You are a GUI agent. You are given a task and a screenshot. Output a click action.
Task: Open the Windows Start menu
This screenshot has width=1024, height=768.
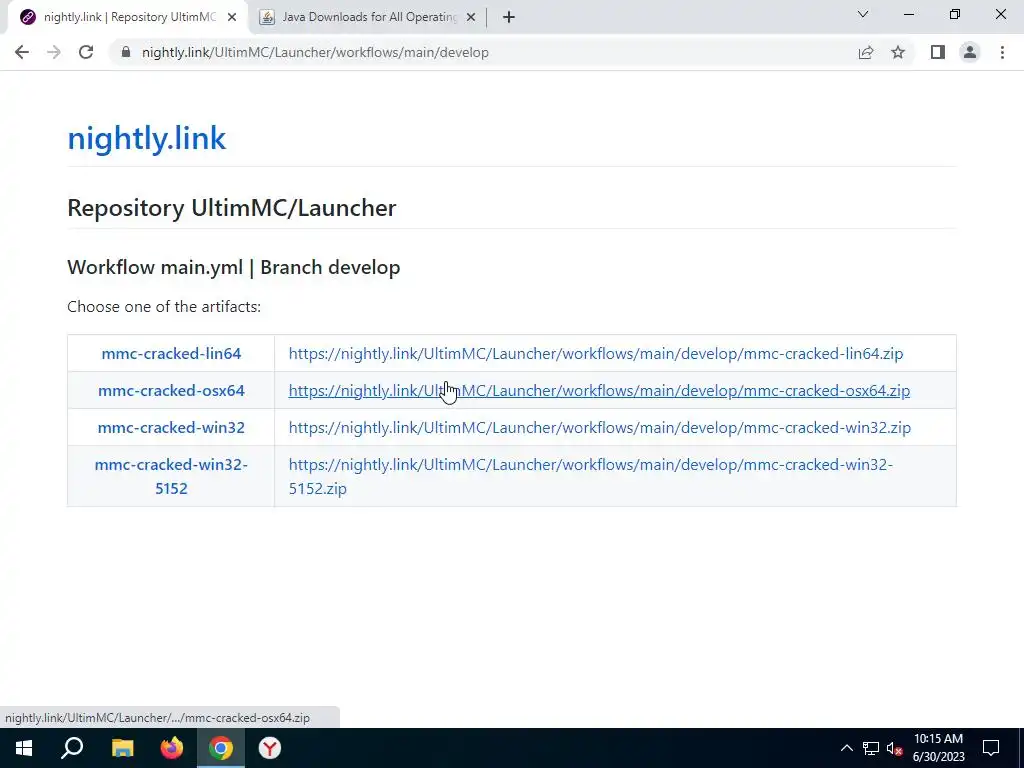pos(24,748)
